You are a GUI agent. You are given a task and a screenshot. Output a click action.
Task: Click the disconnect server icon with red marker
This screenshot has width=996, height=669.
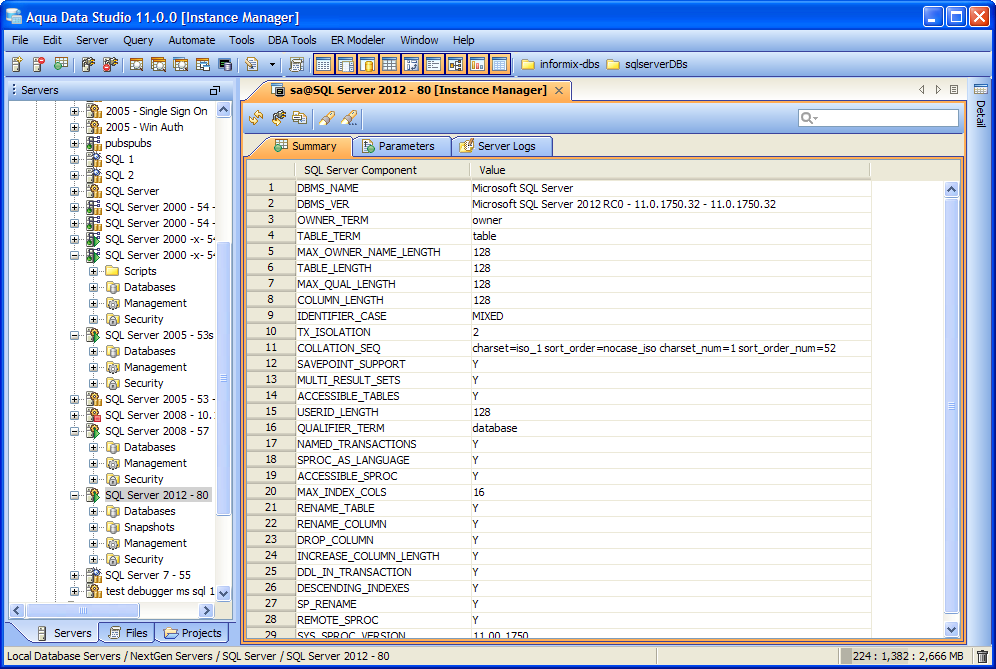click(108, 63)
